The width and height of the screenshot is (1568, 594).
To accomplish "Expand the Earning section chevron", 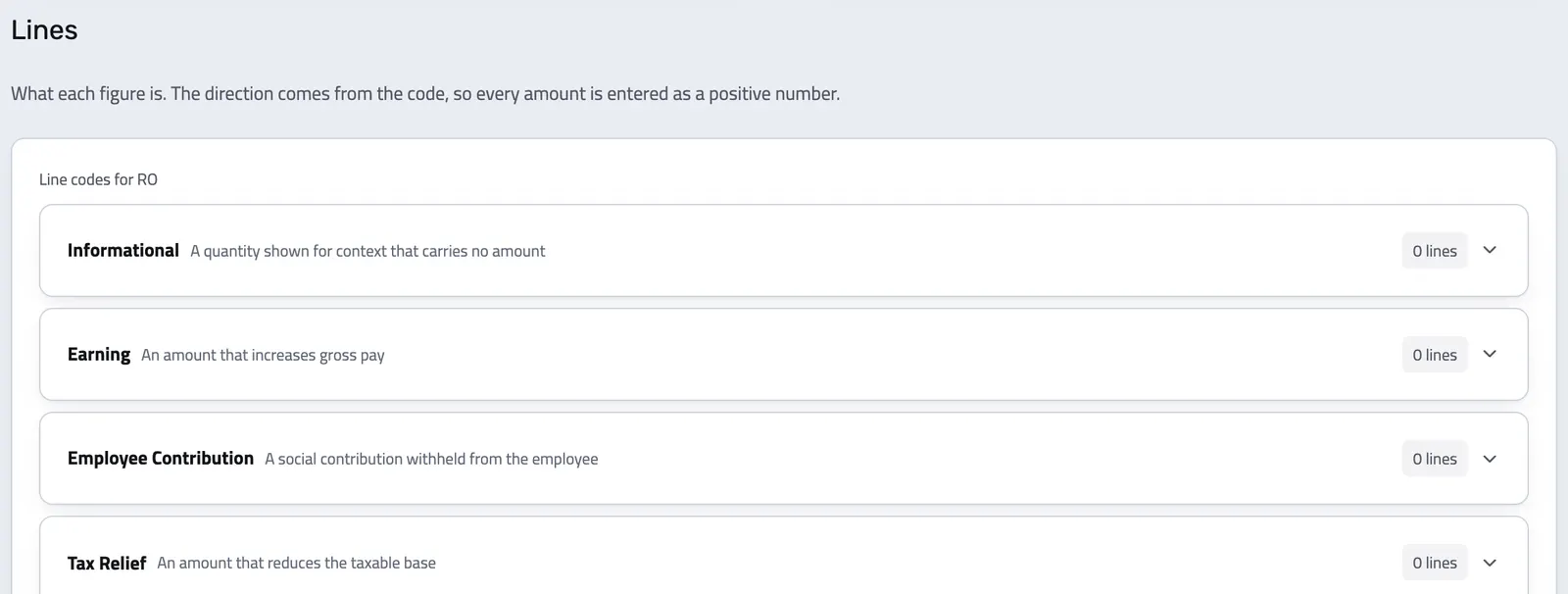I will [x=1490, y=354].
